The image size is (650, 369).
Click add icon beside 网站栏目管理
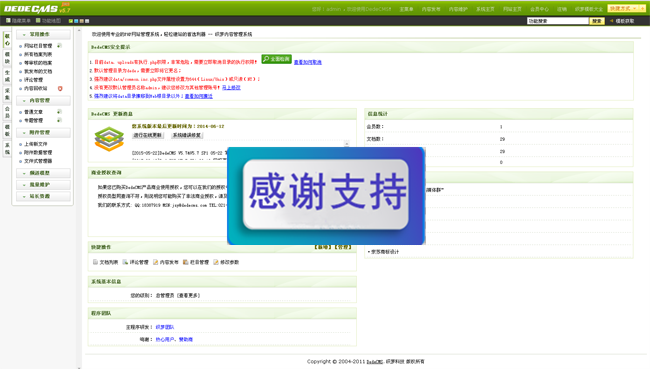(x=59, y=46)
